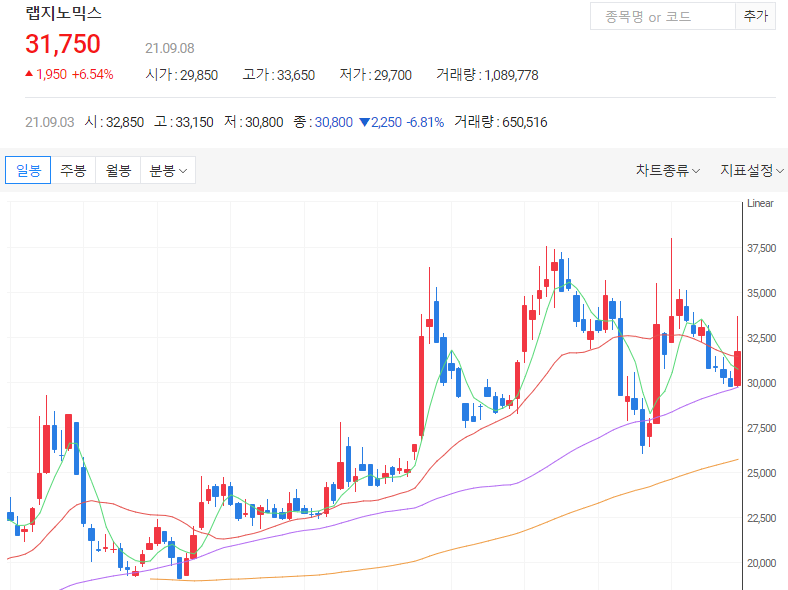Expand the 차트종류 chart type menu
The image size is (788, 590).
(x=667, y=170)
